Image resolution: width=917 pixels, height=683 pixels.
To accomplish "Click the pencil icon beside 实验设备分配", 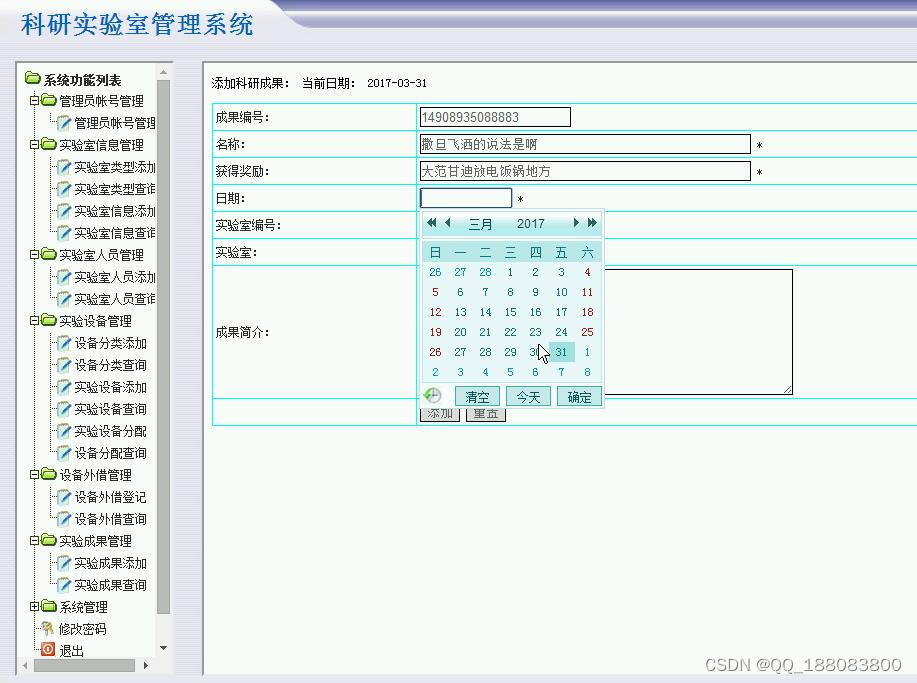I will point(62,431).
